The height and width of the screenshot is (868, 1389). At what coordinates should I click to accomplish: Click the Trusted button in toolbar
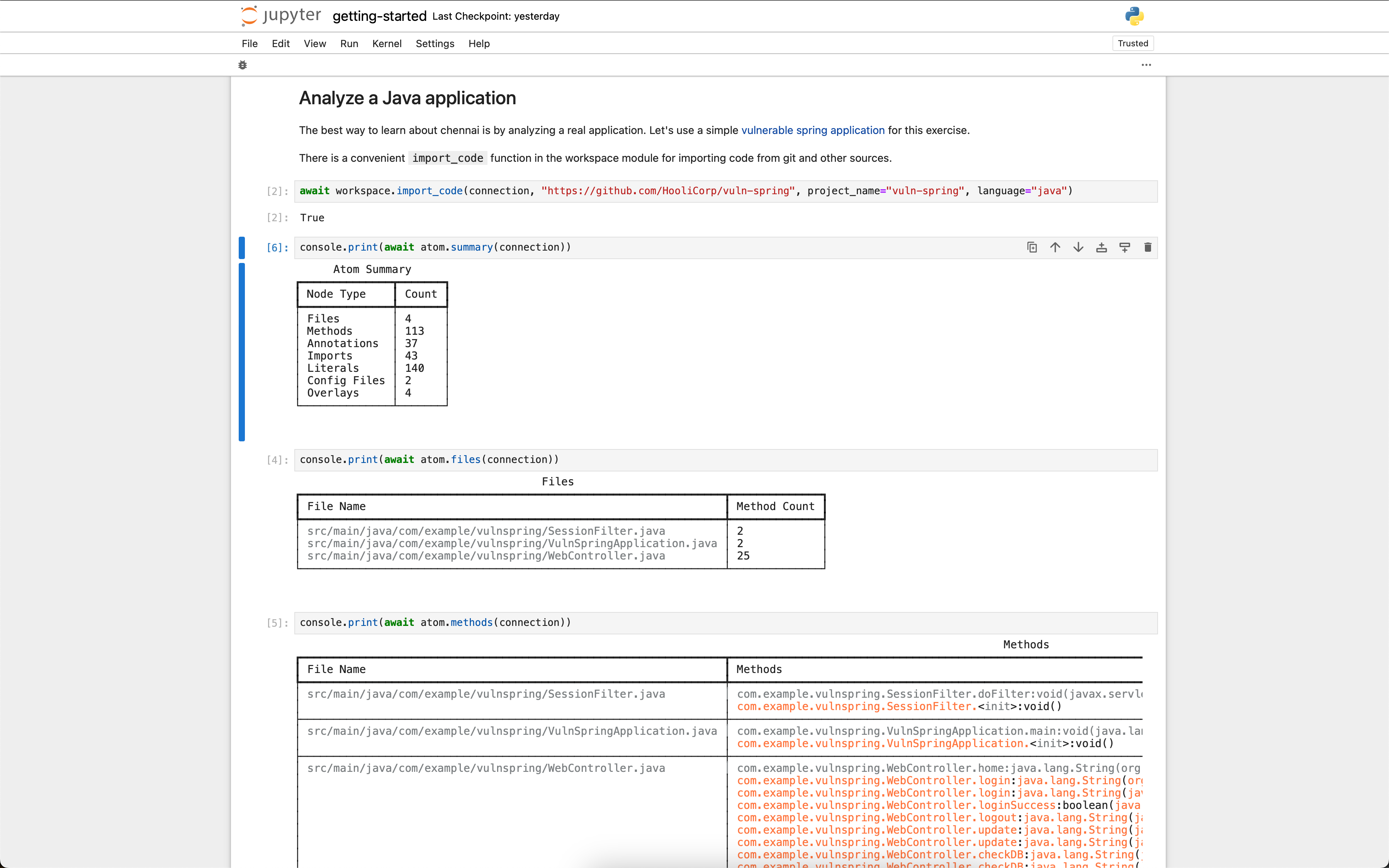click(x=1132, y=43)
